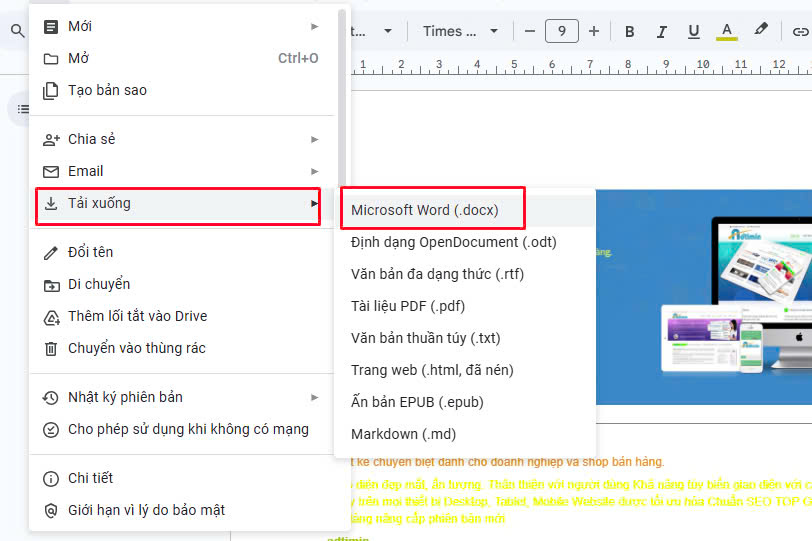Open the highlight color pen tool
Image resolution: width=812 pixels, height=541 pixels.
tap(761, 30)
